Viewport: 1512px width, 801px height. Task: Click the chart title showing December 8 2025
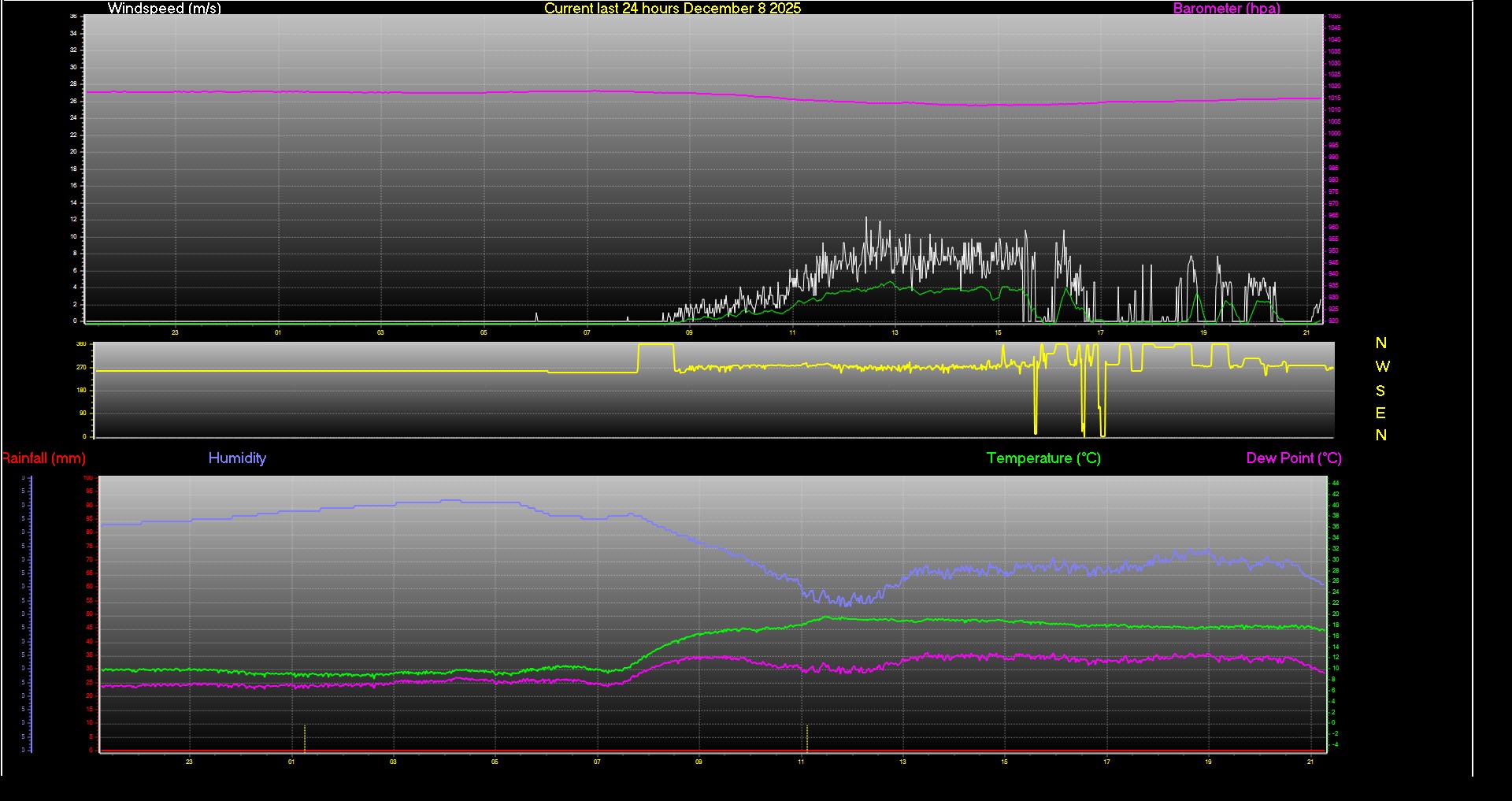(x=672, y=9)
